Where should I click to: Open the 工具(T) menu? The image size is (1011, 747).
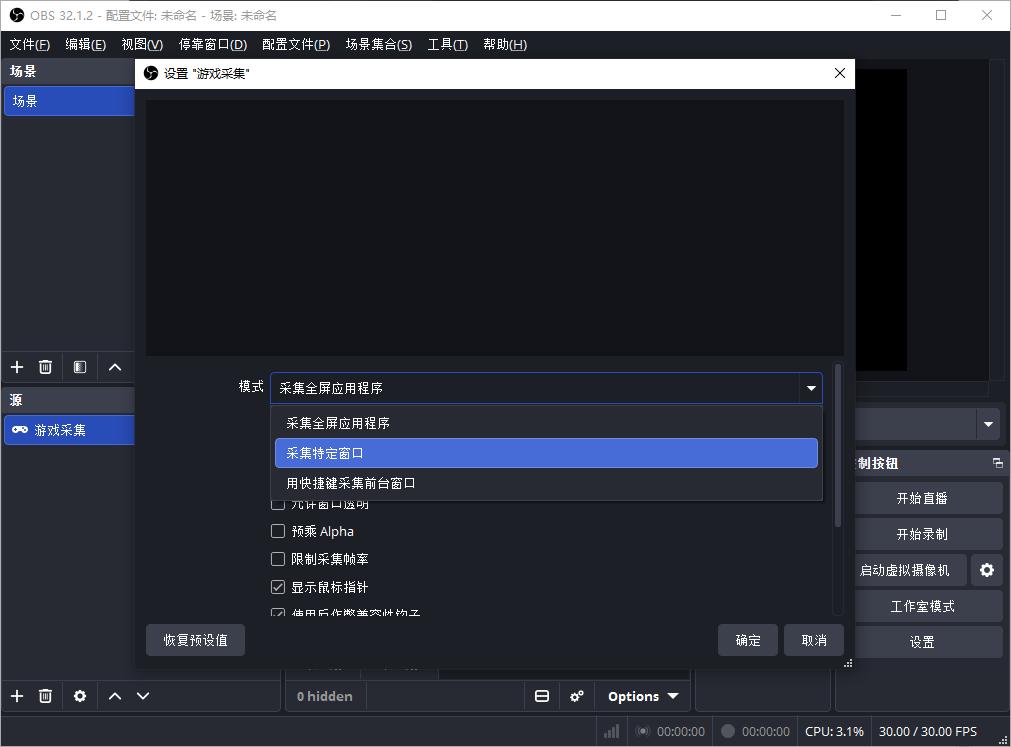[x=447, y=44]
